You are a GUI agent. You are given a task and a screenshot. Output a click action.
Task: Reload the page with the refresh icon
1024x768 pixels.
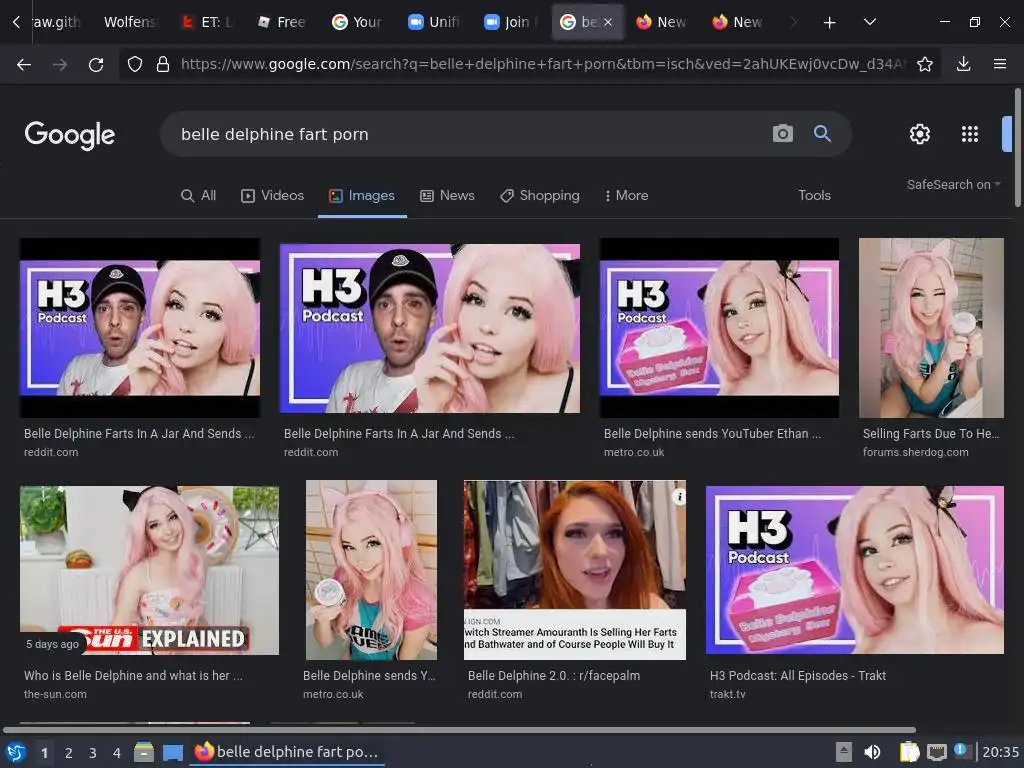pyautogui.click(x=96, y=64)
